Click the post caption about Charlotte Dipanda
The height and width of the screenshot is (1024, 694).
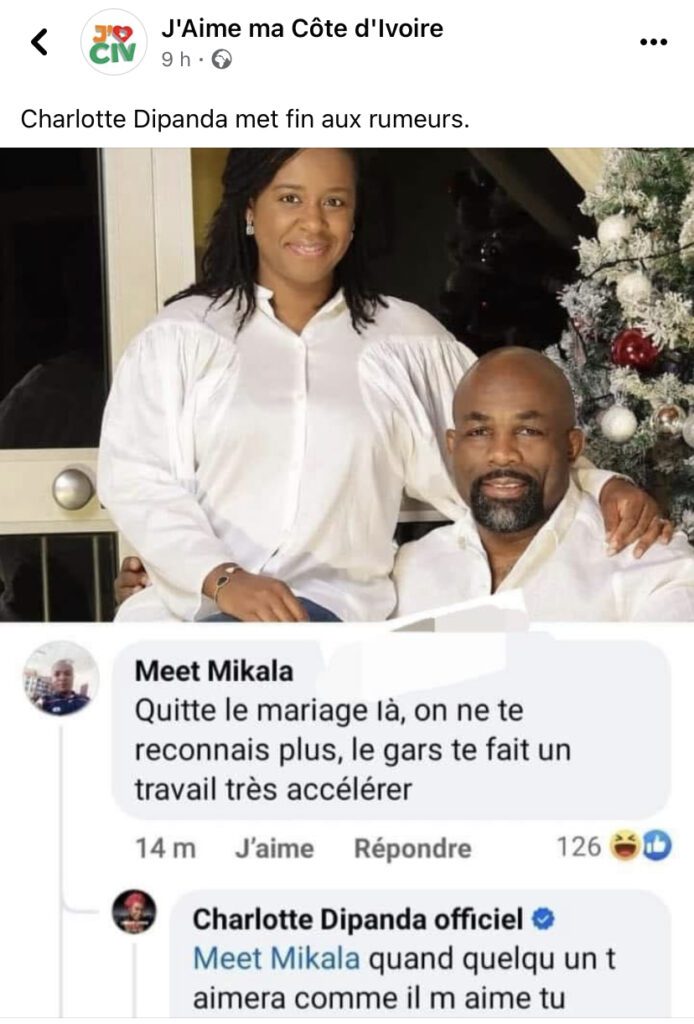(x=245, y=119)
